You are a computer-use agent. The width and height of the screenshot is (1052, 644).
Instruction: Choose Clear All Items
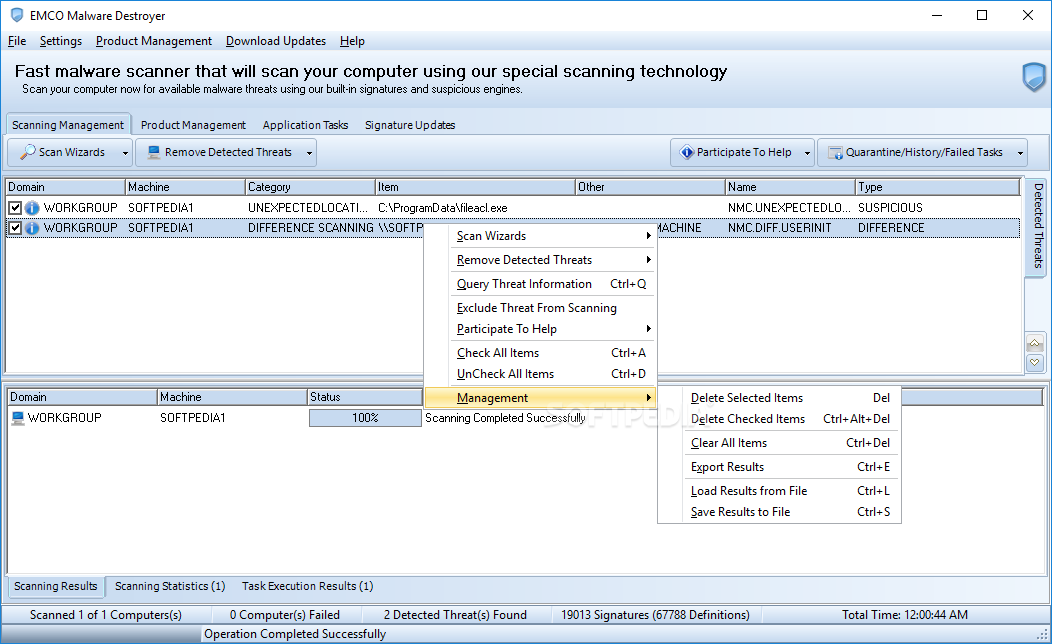pyautogui.click(x=779, y=443)
